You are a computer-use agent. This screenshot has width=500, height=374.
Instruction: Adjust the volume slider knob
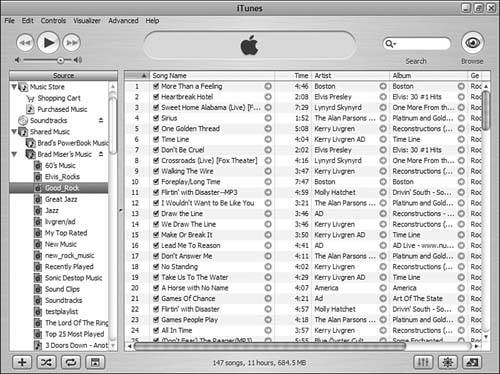click(60, 60)
